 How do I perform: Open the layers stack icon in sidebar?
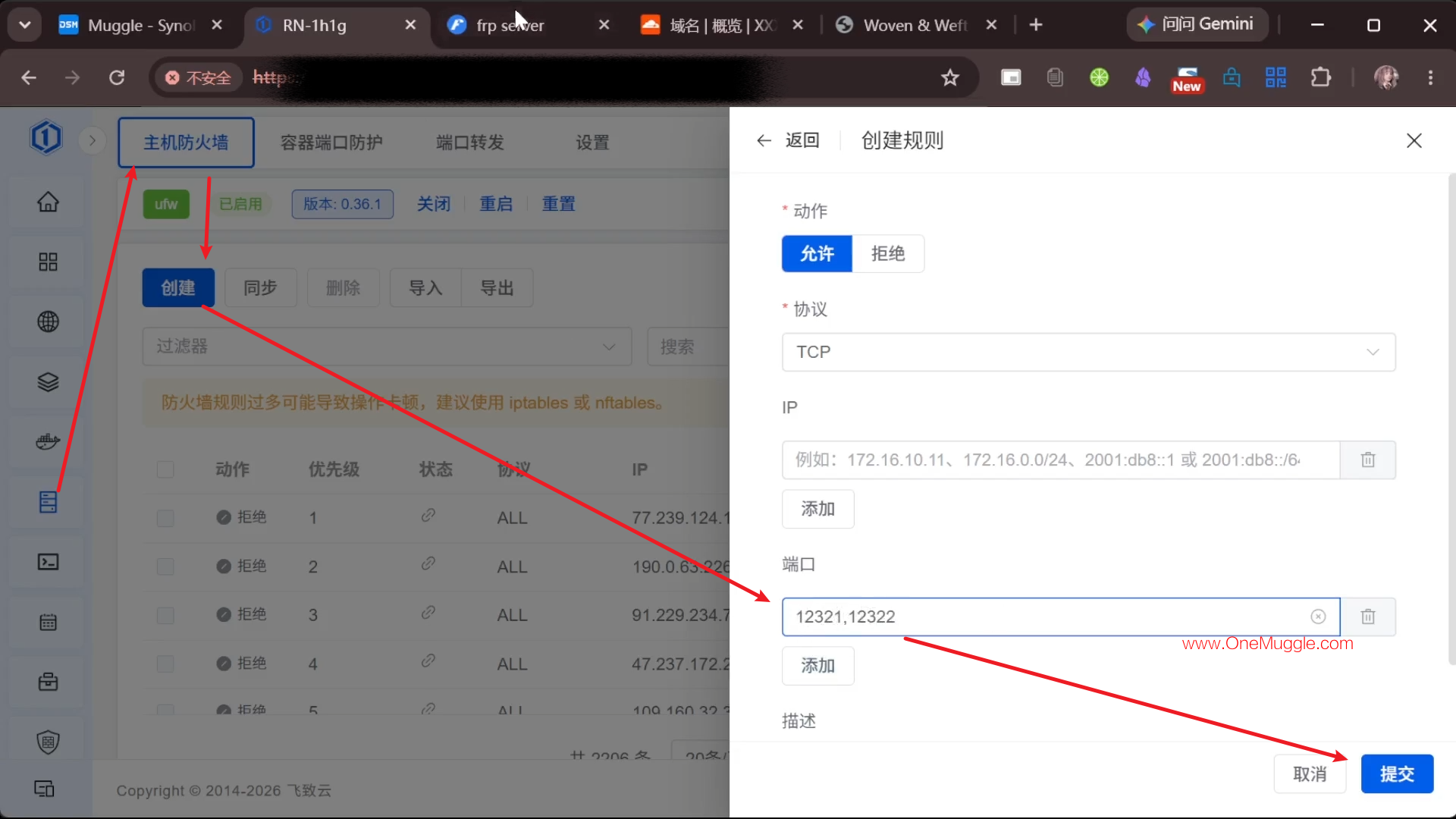point(48,381)
